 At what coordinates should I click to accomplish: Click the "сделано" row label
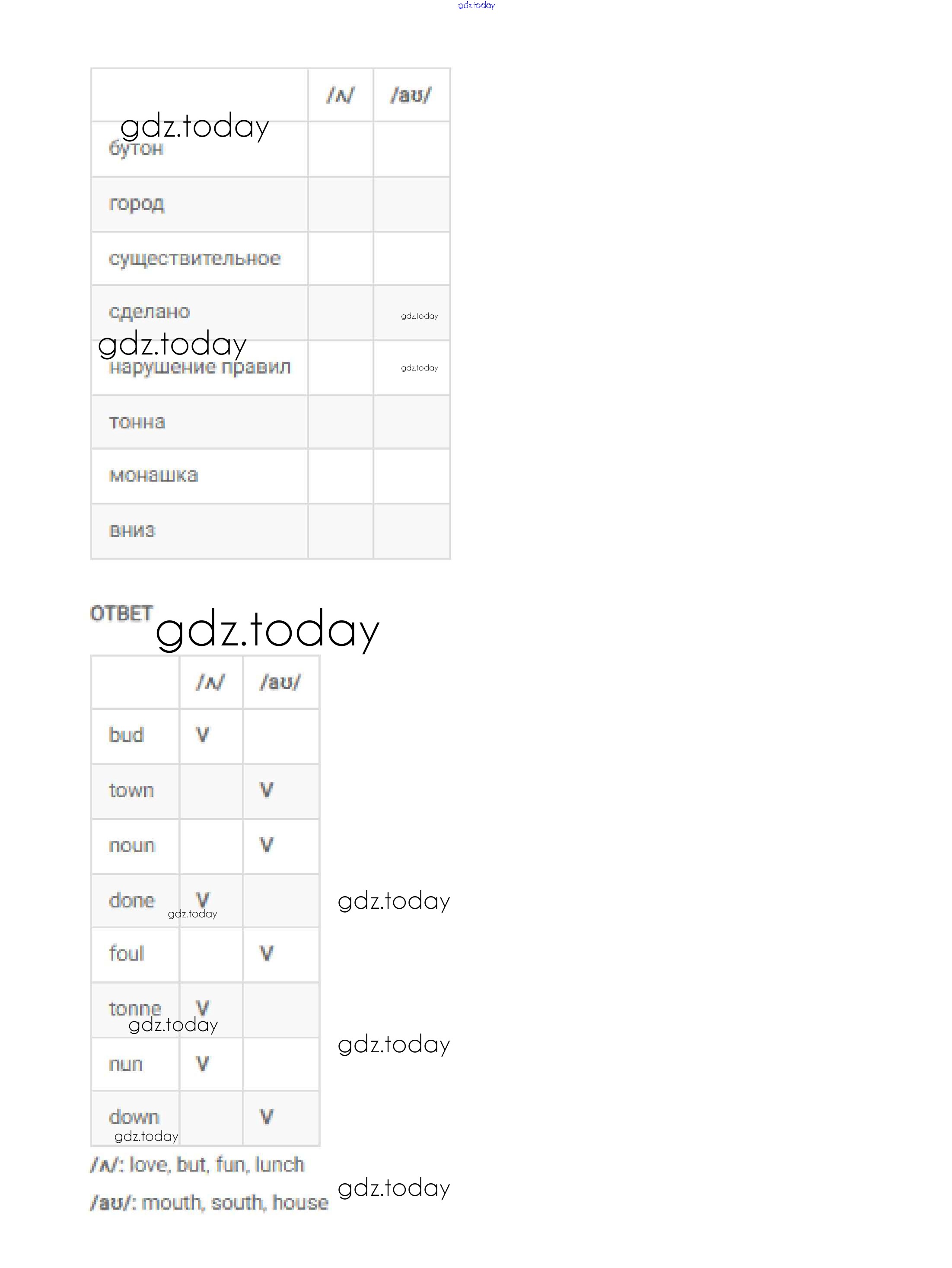click(149, 312)
